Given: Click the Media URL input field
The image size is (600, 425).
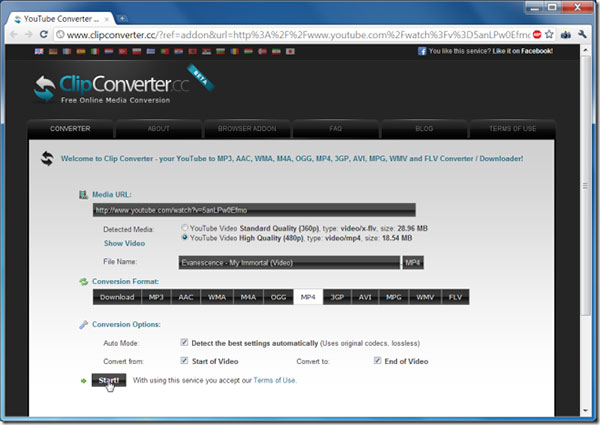Looking at the screenshot, I should tap(254, 210).
